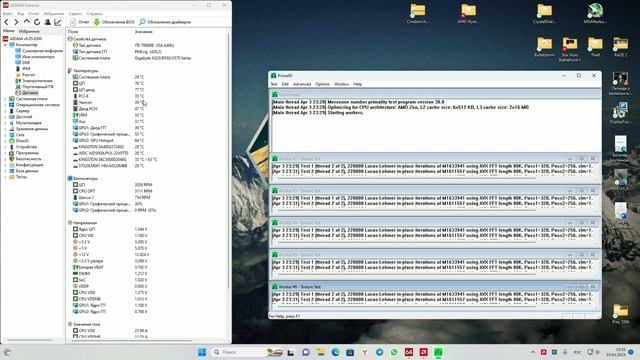Viewport: 640px width, 360px height.
Task: Open Microsoft Edge from the taskbar
Action: point(336,352)
